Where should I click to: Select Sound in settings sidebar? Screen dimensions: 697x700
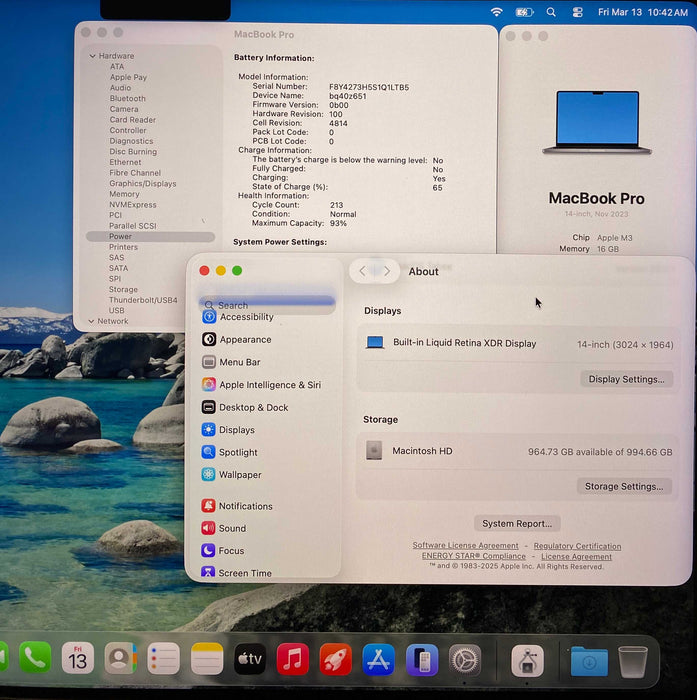224,529
